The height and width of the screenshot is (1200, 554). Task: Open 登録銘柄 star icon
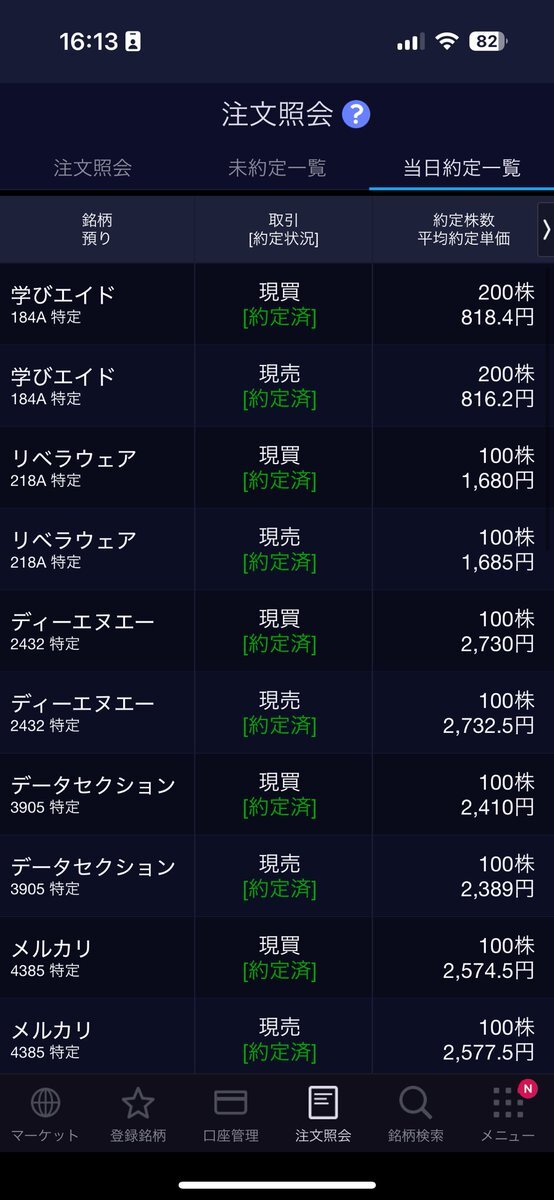tap(138, 1103)
